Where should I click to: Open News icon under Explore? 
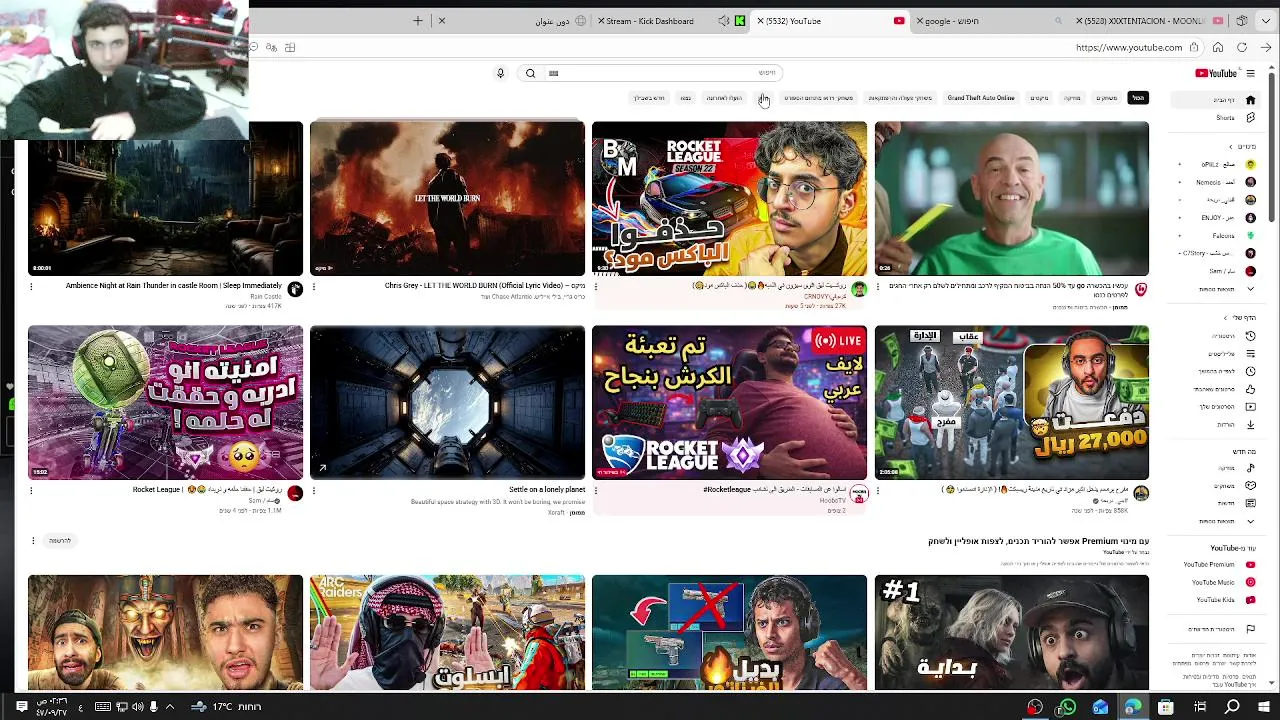(1250, 503)
